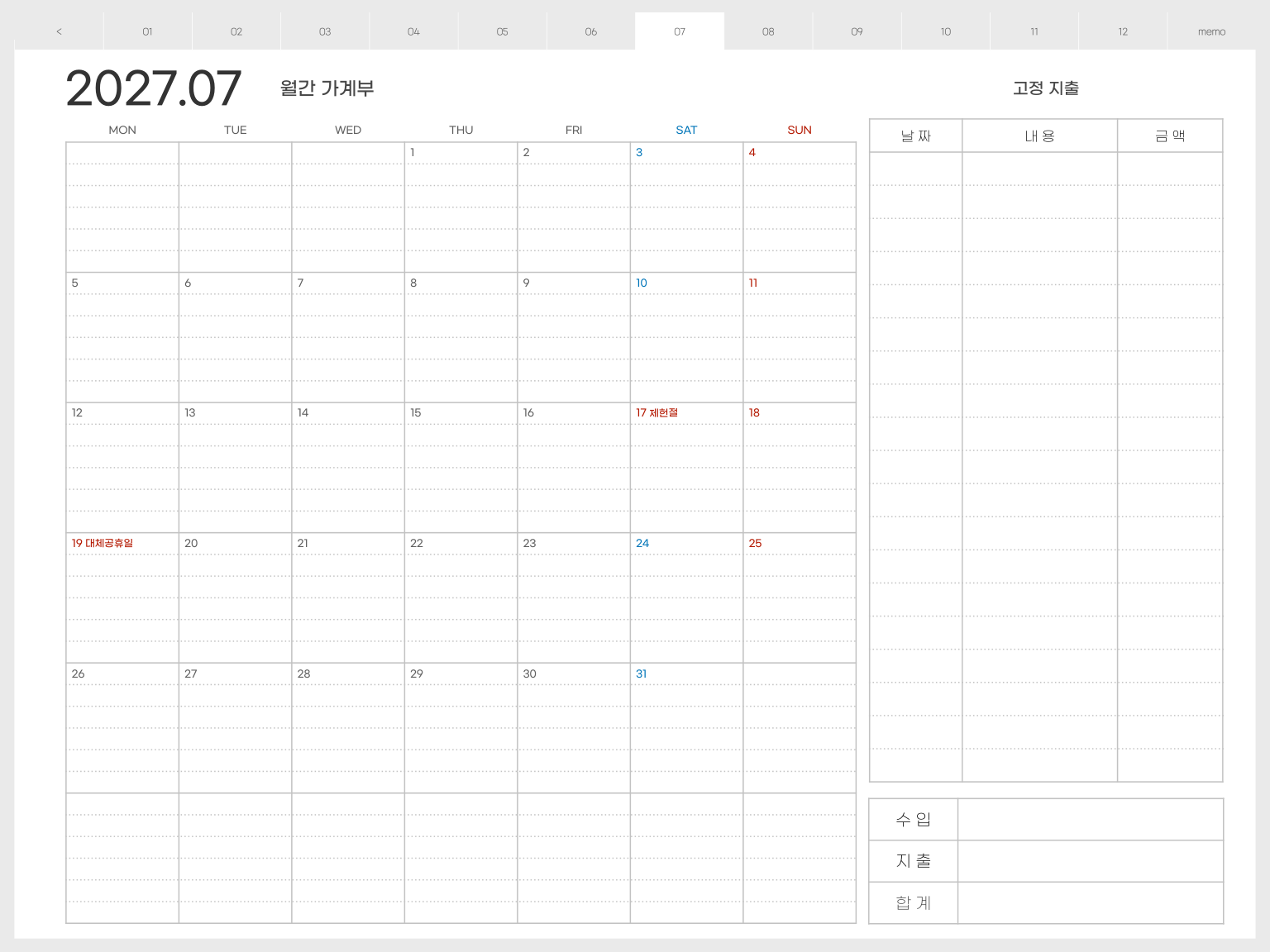Click the 17 제헌절 holiday date
The height and width of the screenshot is (952, 1270).
[x=656, y=412]
